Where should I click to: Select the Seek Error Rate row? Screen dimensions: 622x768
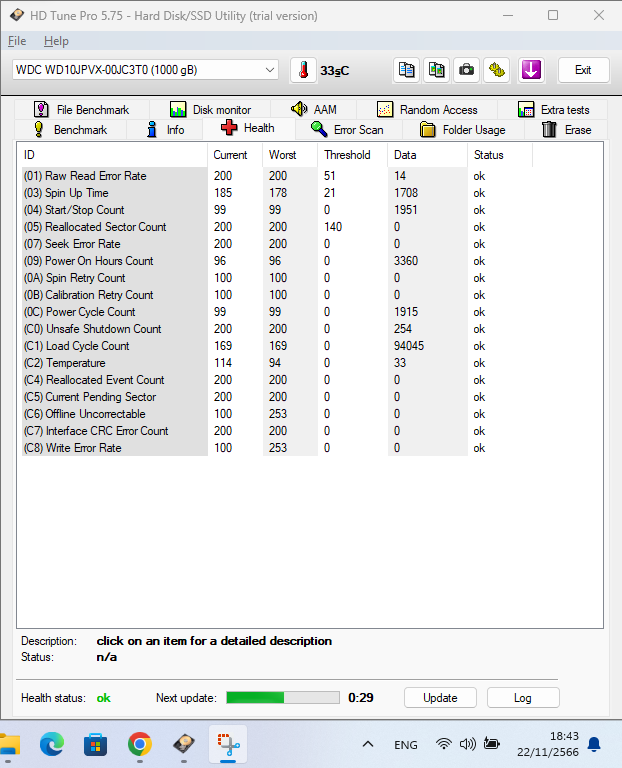(277, 244)
